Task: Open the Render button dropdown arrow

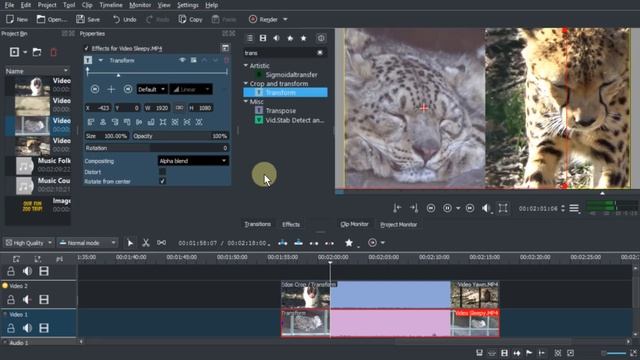Action: tap(285, 19)
